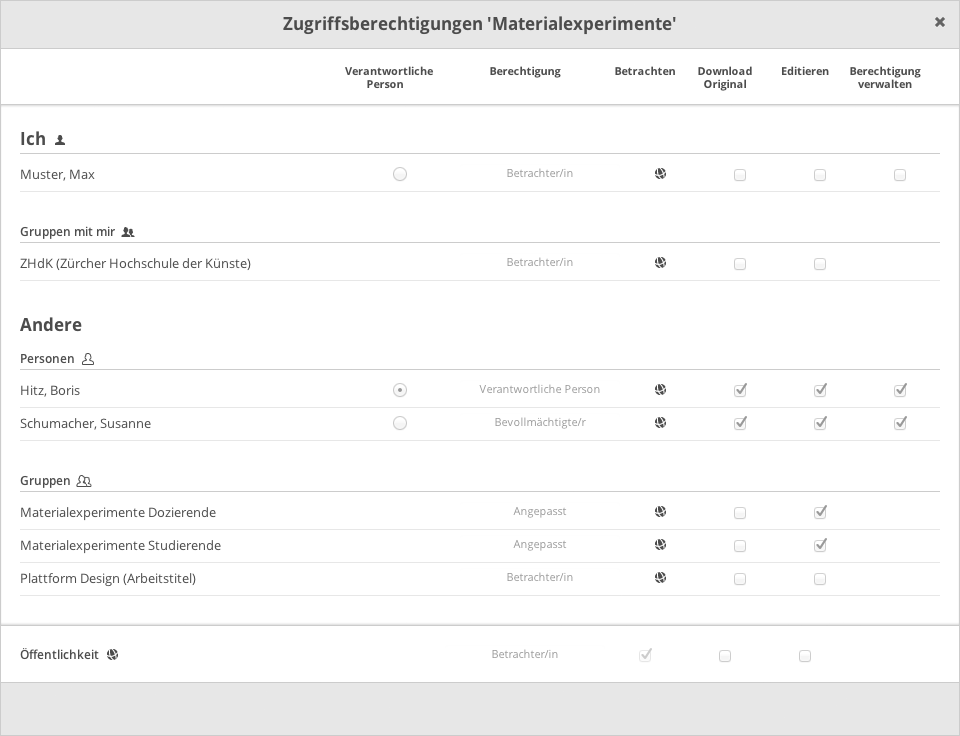The width and height of the screenshot is (960, 736).
Task: Click globe icon for Plattform Design row
Action: 660,578
